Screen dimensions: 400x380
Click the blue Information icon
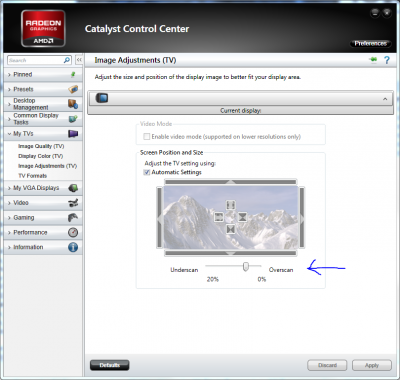73,247
